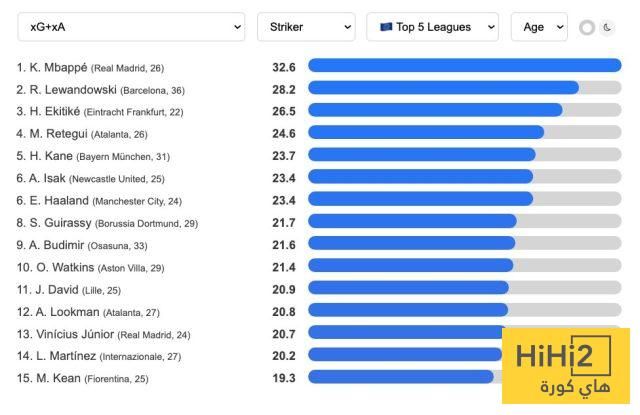Click M. Retegui's 24.6 value
The width and height of the screenshot is (640, 415).
(x=284, y=133)
